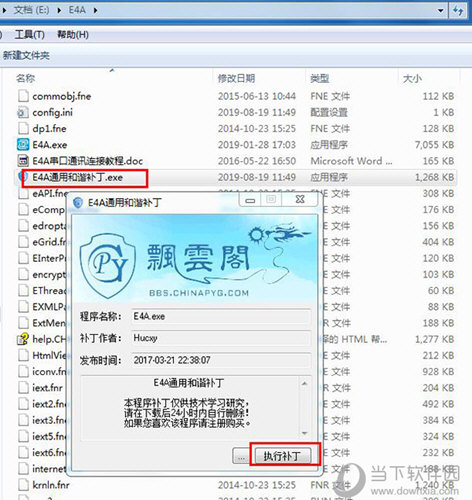The image size is (472, 500).
Task: Click the E4A串口通讯连接教程.doc file name
Action: 88,161
